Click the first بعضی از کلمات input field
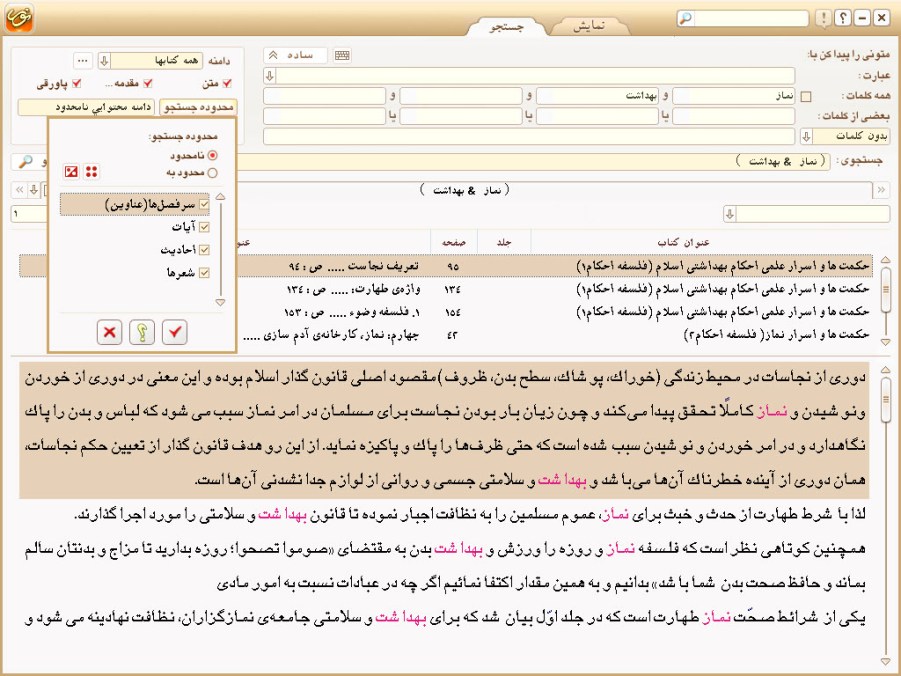Screen dimensions: 901x676 click(734, 116)
